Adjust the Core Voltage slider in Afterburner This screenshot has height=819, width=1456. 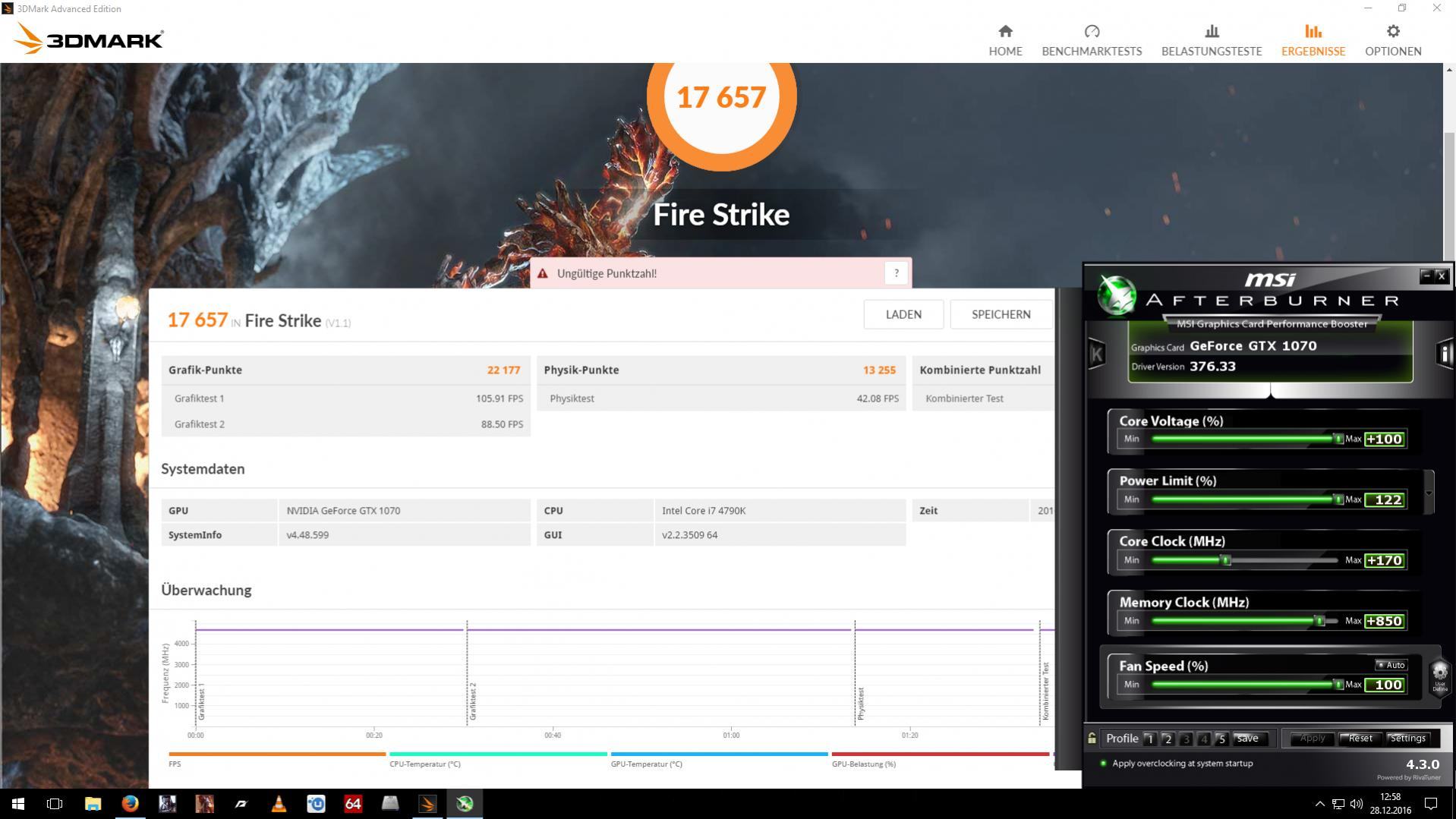tap(1245, 439)
